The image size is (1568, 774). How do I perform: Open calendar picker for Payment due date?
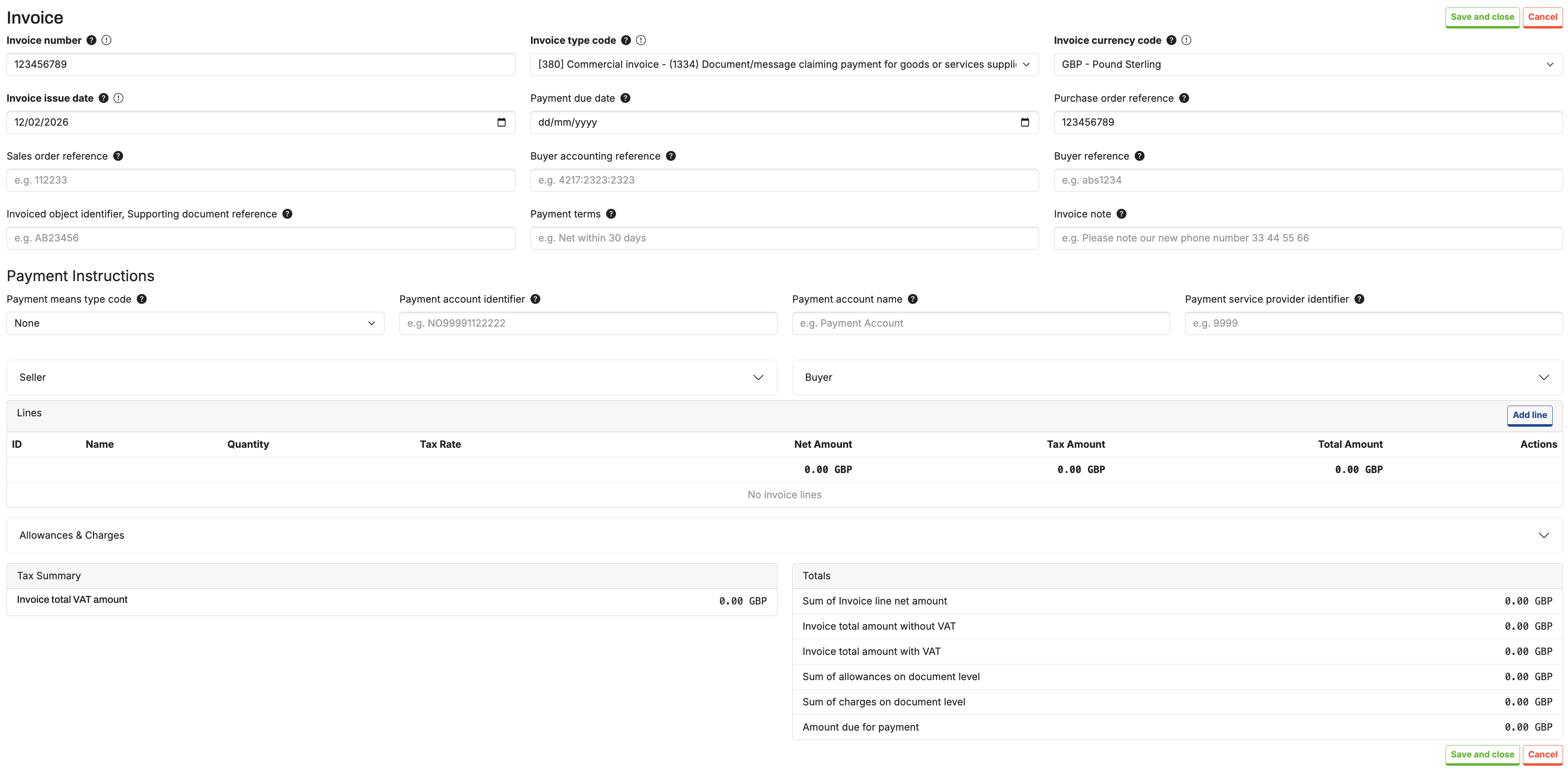click(x=1025, y=122)
